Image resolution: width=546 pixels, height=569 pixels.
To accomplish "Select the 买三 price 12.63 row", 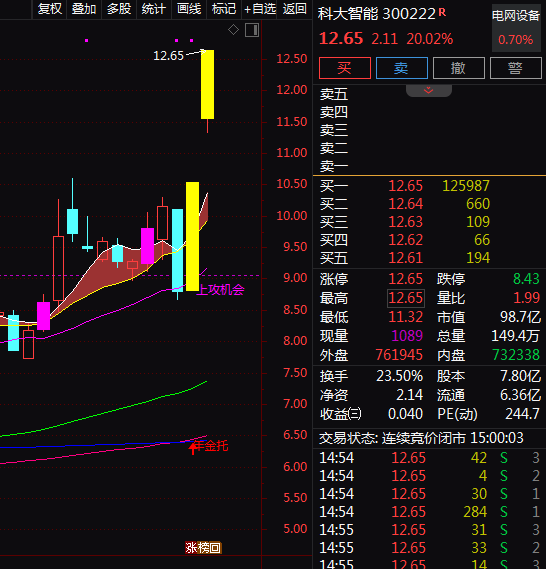I will 429,222.
